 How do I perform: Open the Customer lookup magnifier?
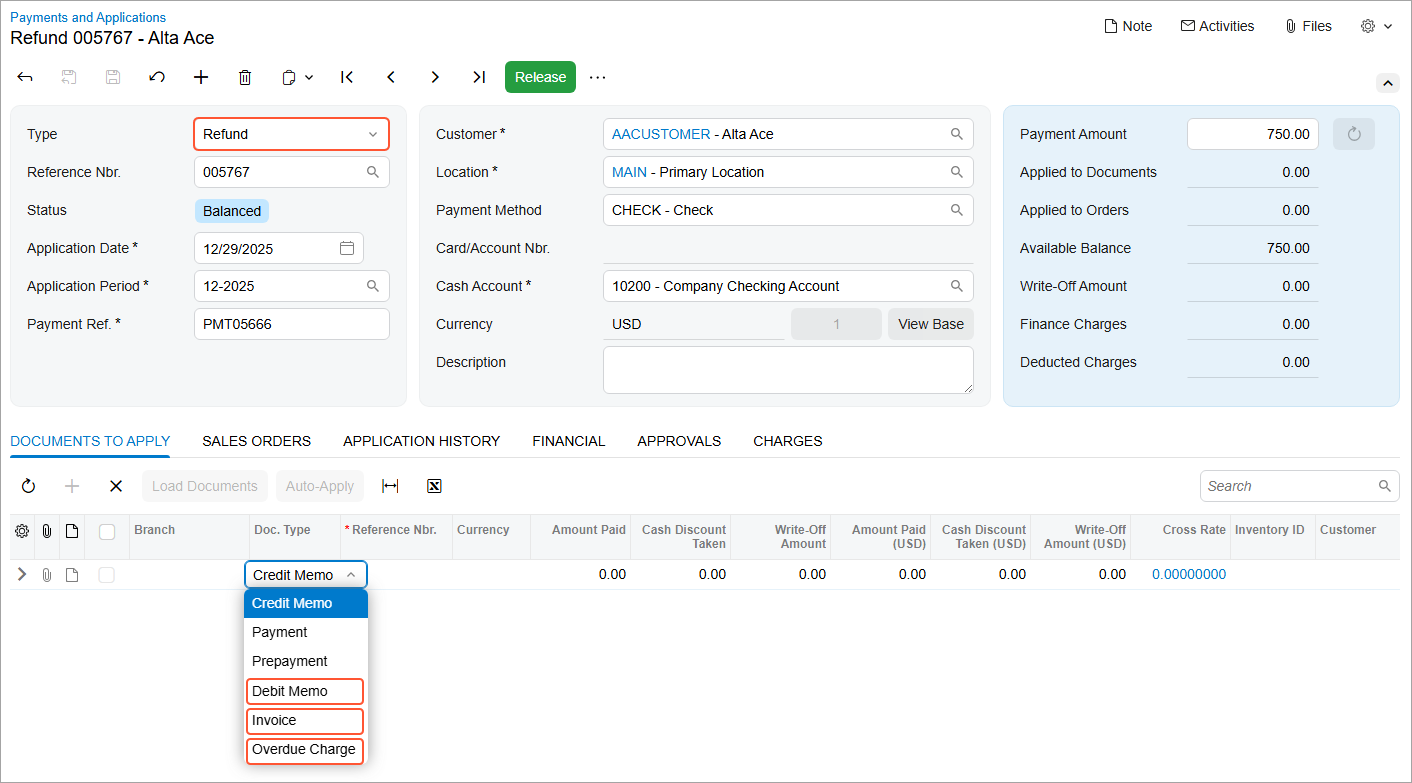957,134
